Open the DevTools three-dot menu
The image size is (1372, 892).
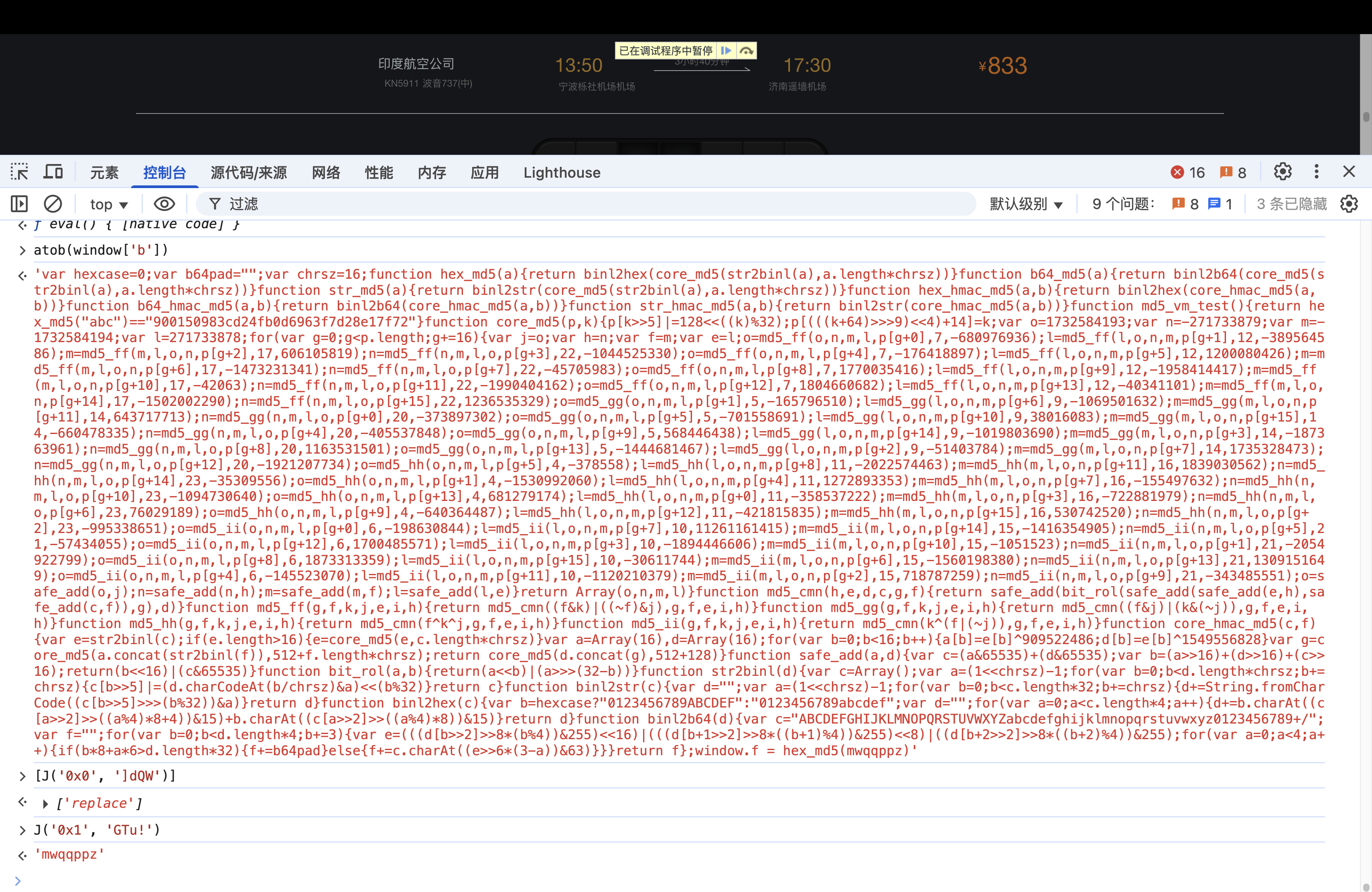(x=1316, y=172)
